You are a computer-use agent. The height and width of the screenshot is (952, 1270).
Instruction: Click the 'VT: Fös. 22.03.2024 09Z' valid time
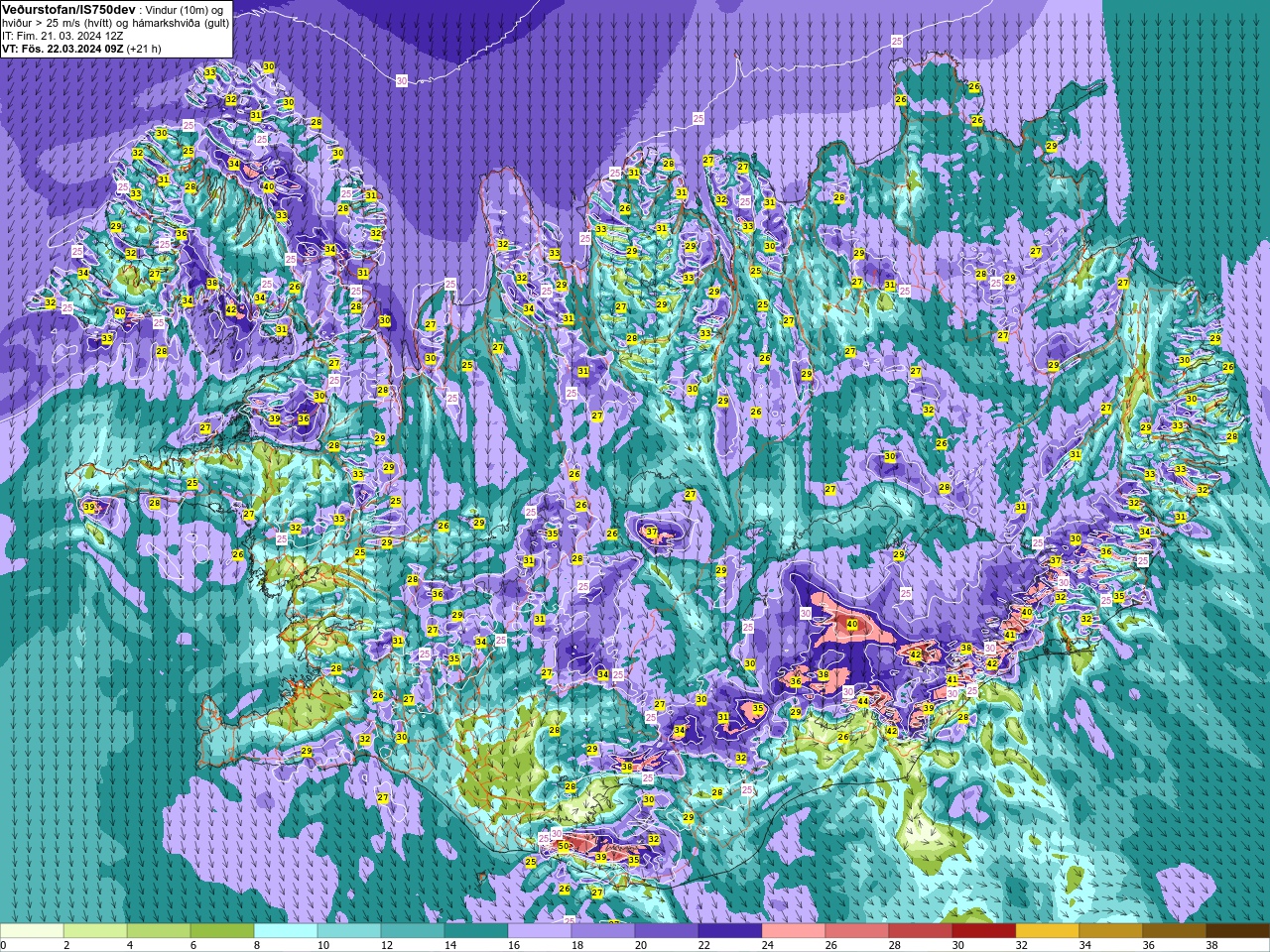[x=63, y=48]
